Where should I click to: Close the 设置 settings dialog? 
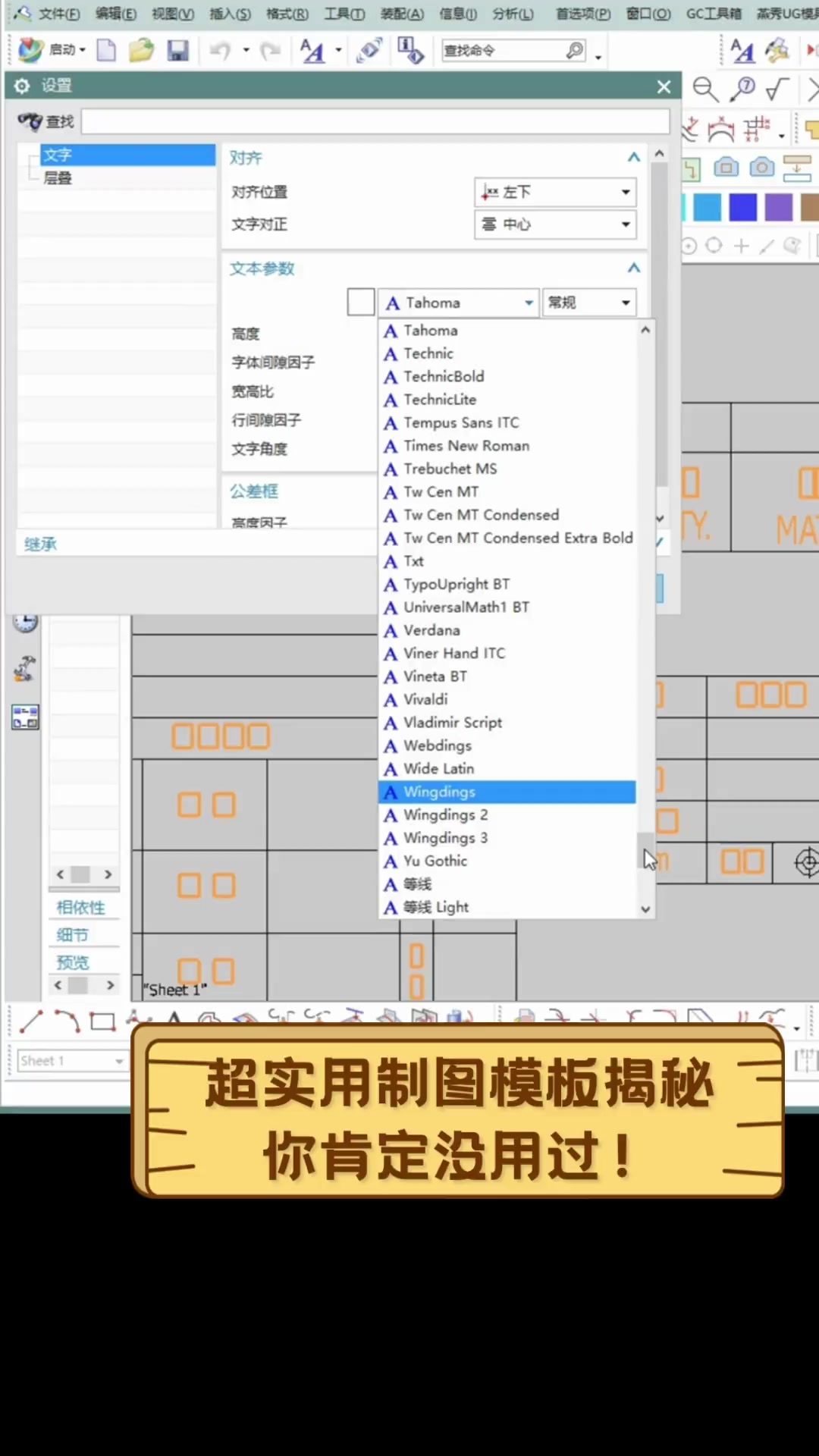tap(664, 86)
